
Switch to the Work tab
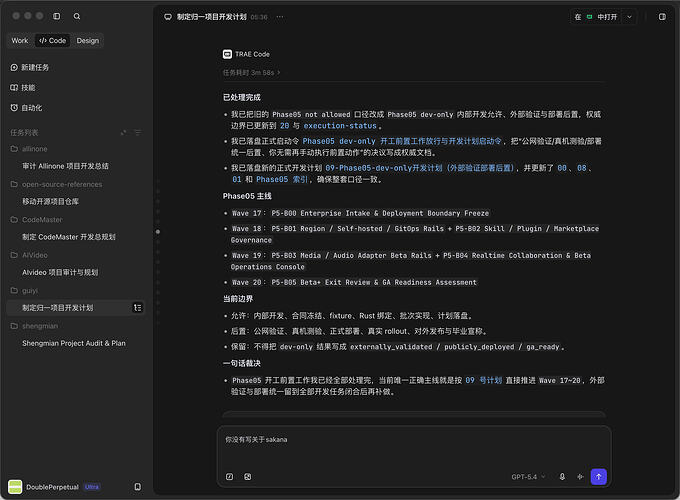20,40
